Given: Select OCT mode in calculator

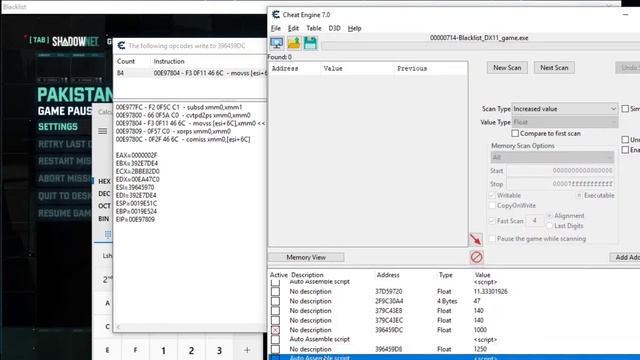Looking at the screenshot, I should coord(104,206).
